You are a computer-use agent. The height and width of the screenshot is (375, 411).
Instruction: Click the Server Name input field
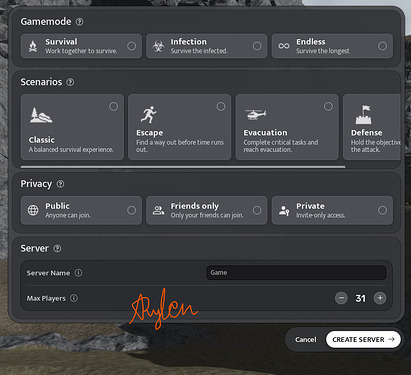point(296,273)
